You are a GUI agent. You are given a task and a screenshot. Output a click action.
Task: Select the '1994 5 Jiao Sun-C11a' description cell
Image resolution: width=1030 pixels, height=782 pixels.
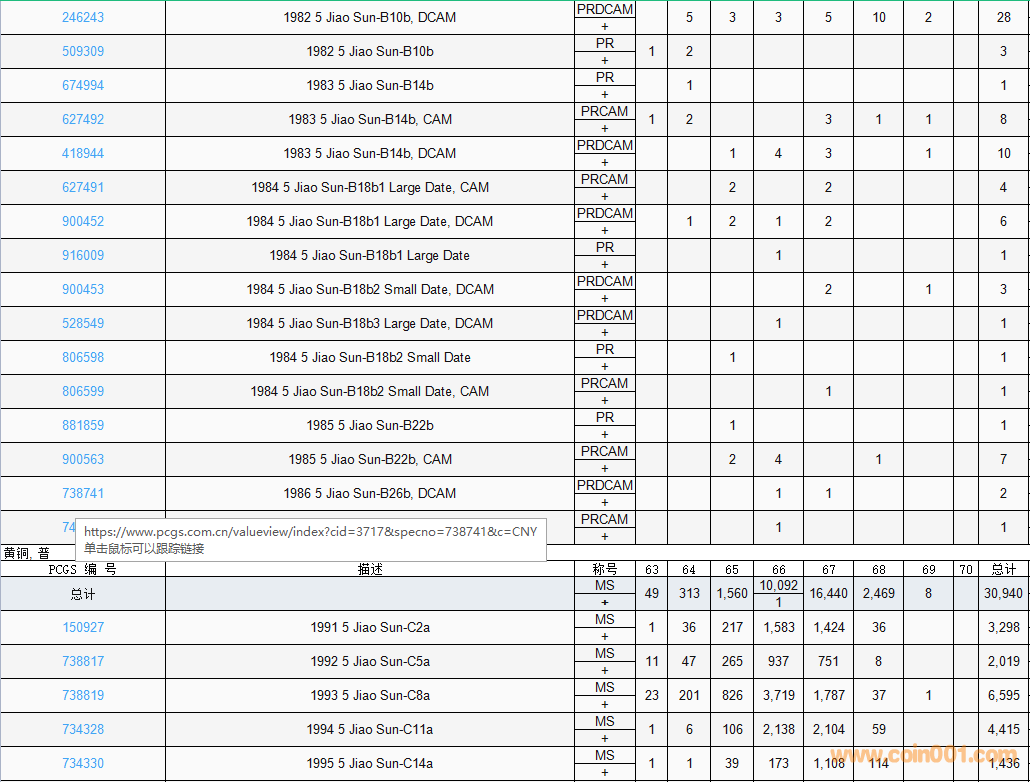click(370, 729)
